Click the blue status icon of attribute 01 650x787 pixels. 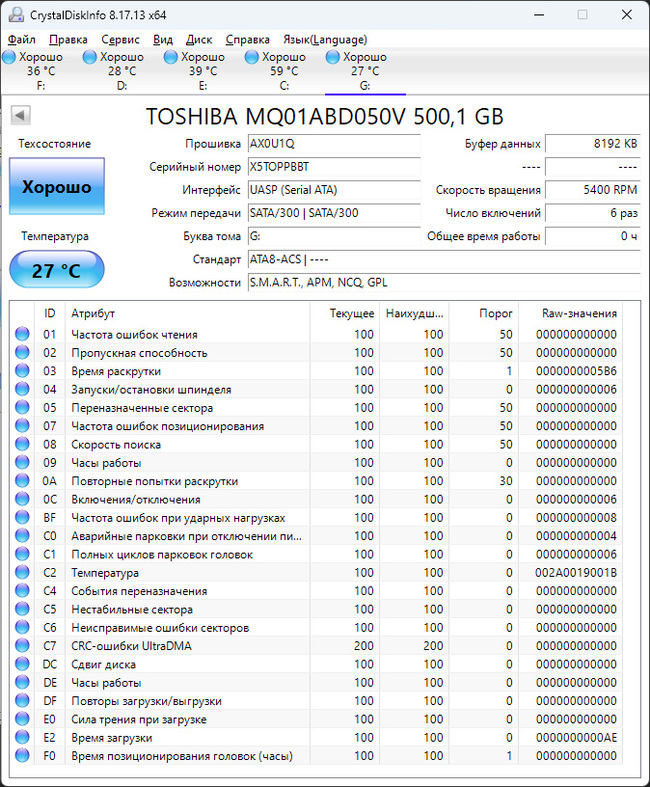[x=22, y=335]
